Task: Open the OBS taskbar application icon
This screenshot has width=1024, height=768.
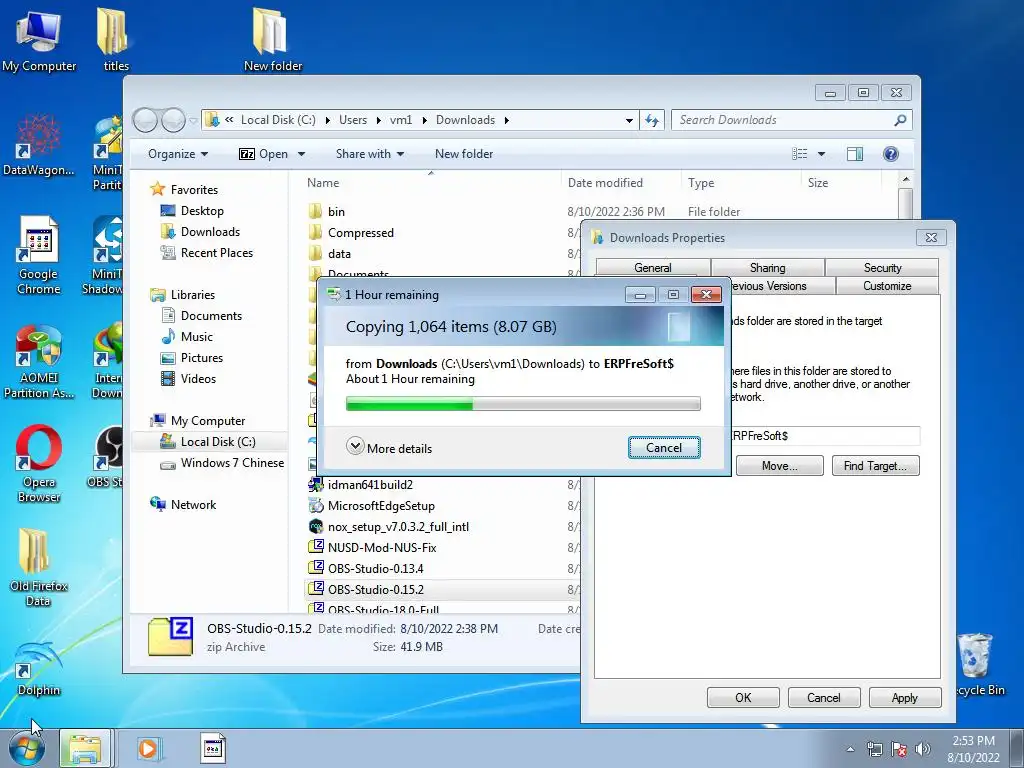Action: (213, 748)
